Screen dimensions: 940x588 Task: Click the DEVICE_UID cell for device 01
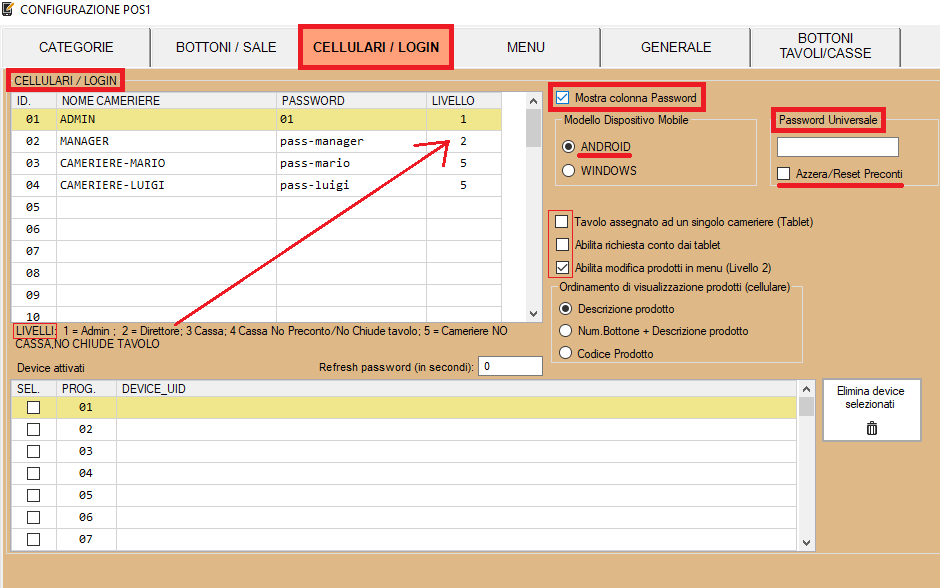456,408
